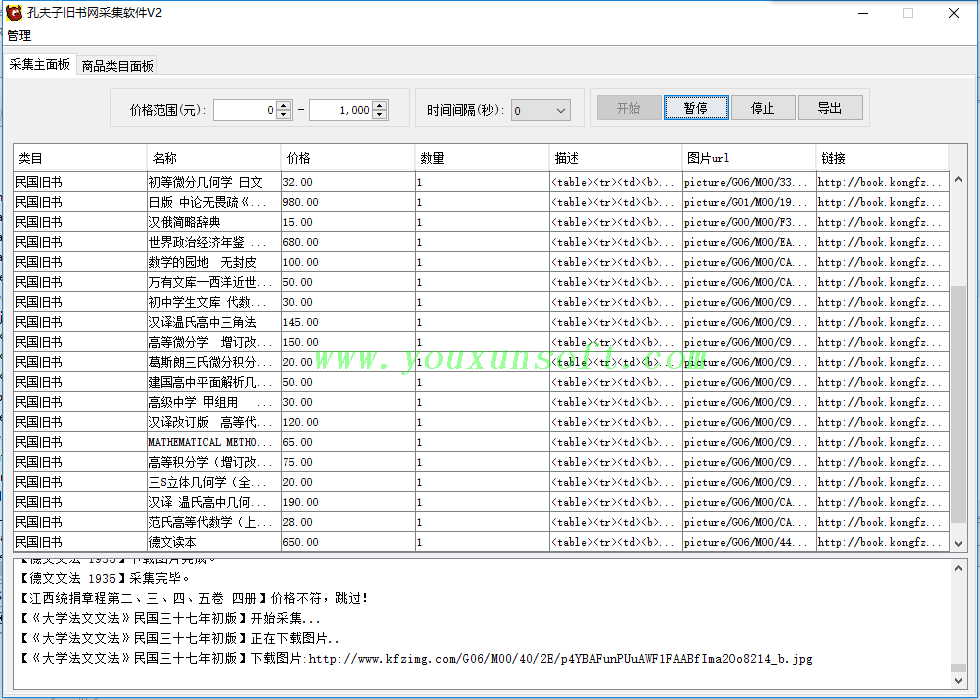This screenshot has height=700, width=980.
Task: Click the log line ending 开始采集...
Action: click(x=170, y=618)
